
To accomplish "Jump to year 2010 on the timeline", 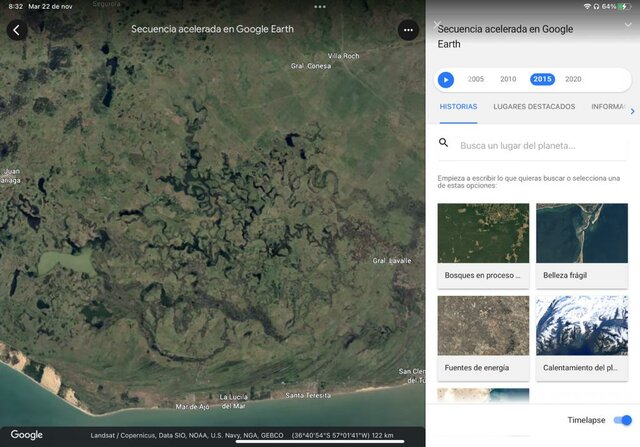I will pos(508,79).
